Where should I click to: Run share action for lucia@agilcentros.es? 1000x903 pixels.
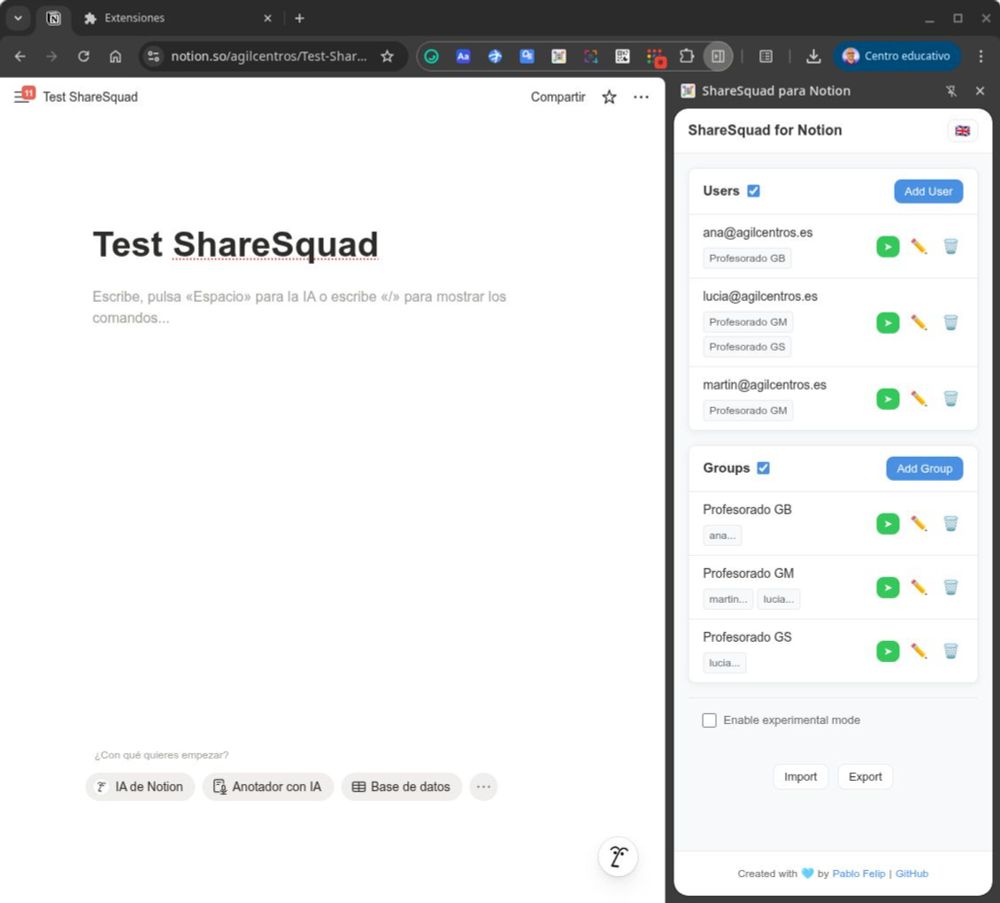click(x=888, y=323)
